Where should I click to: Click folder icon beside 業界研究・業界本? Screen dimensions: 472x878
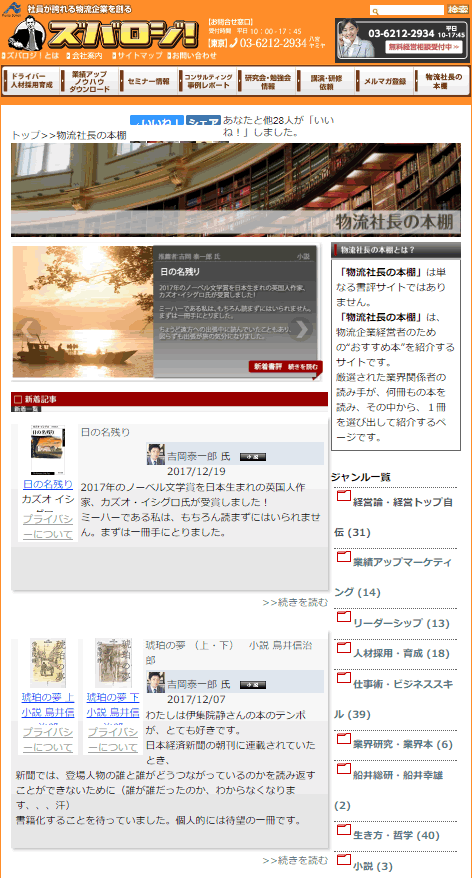344,739
